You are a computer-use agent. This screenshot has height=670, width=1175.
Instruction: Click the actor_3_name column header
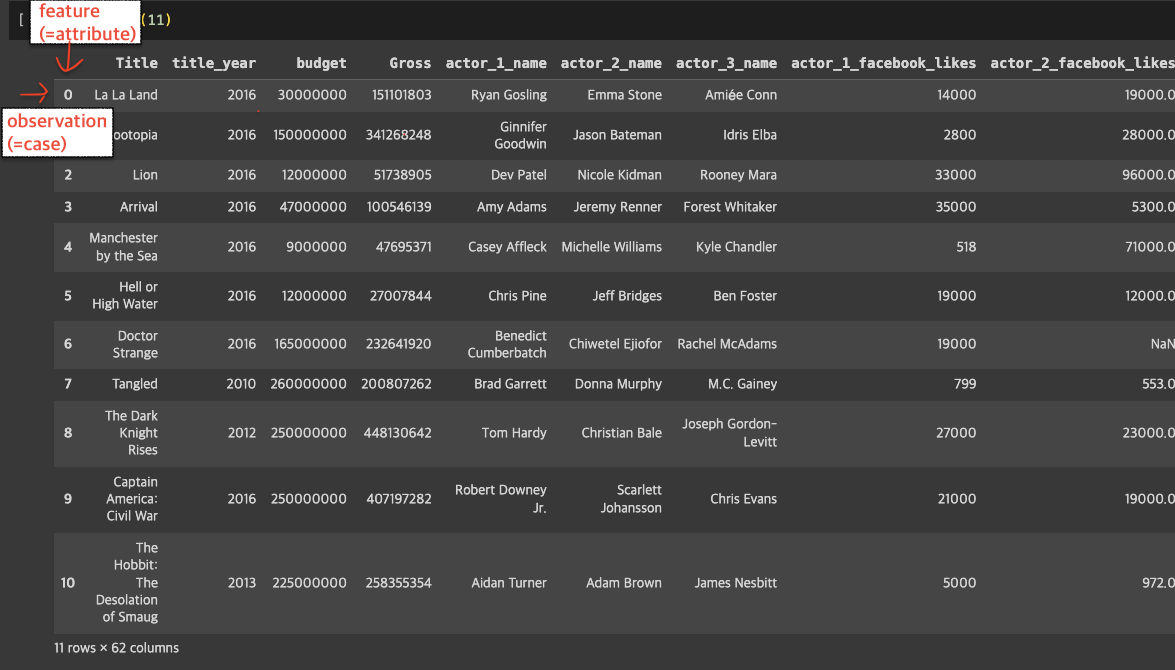[x=726, y=63]
